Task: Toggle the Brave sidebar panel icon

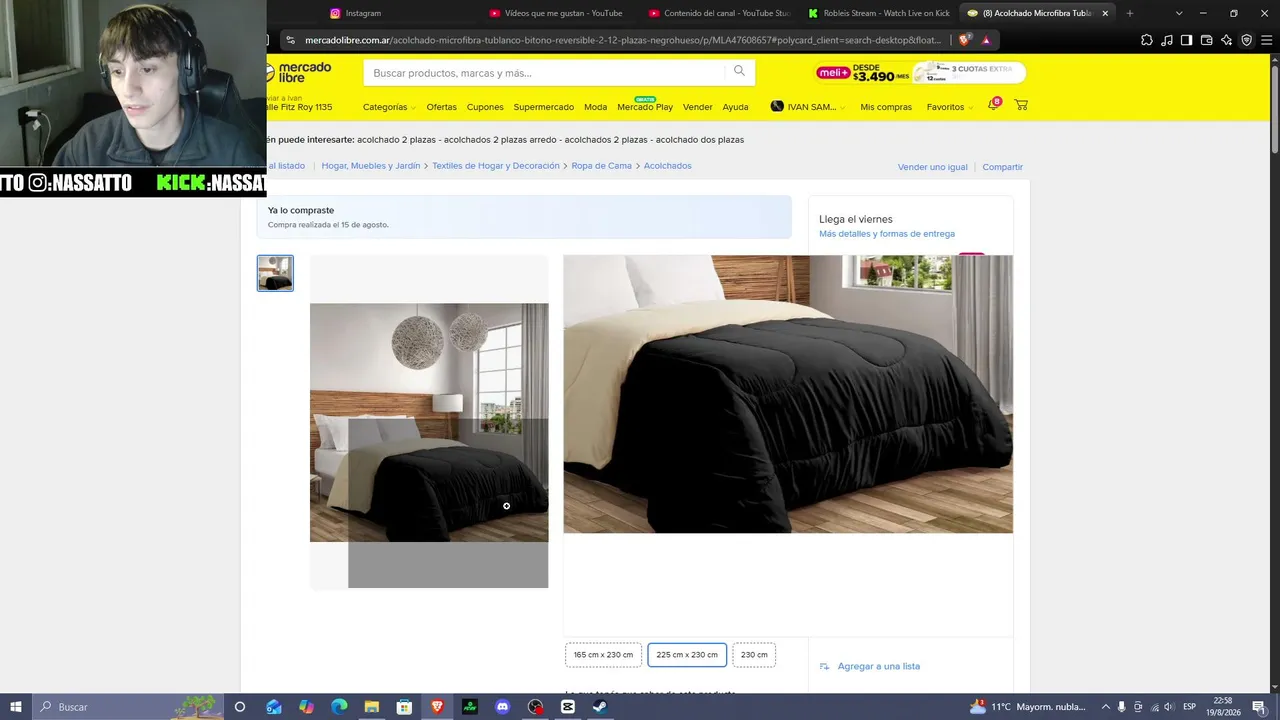Action: pyautogui.click(x=1186, y=40)
